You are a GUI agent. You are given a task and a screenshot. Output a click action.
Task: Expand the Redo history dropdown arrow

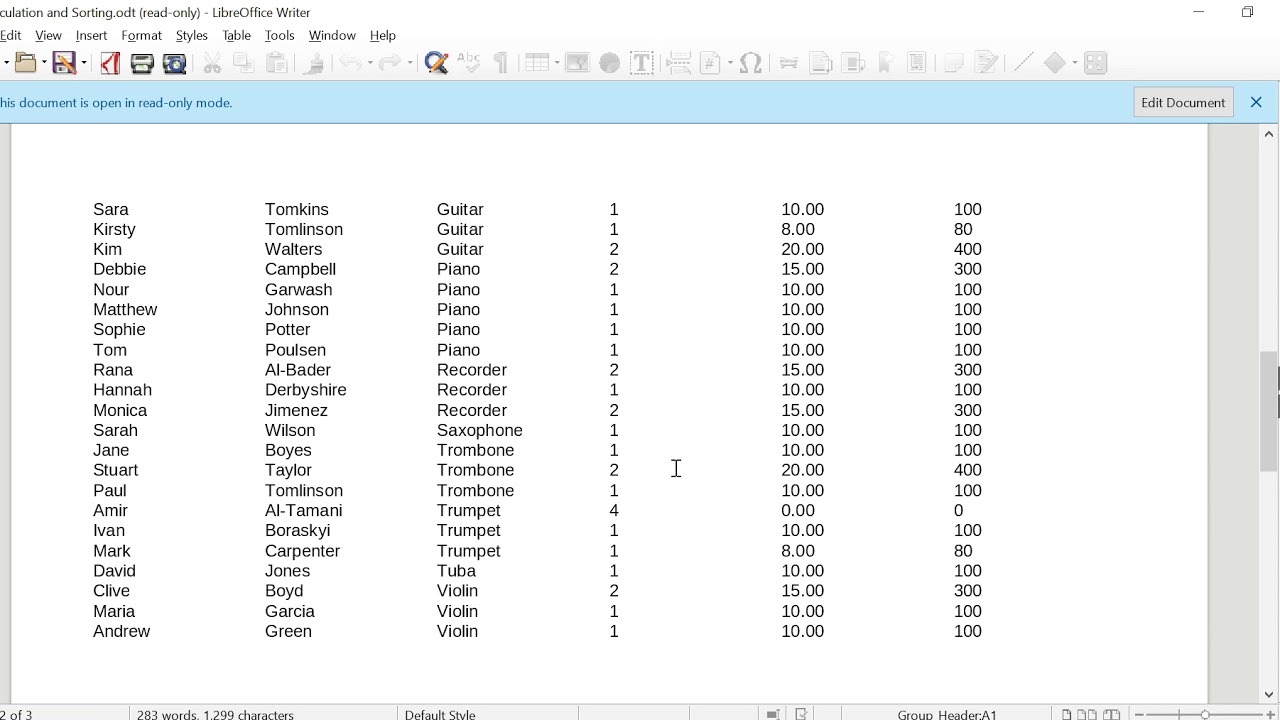(409, 63)
